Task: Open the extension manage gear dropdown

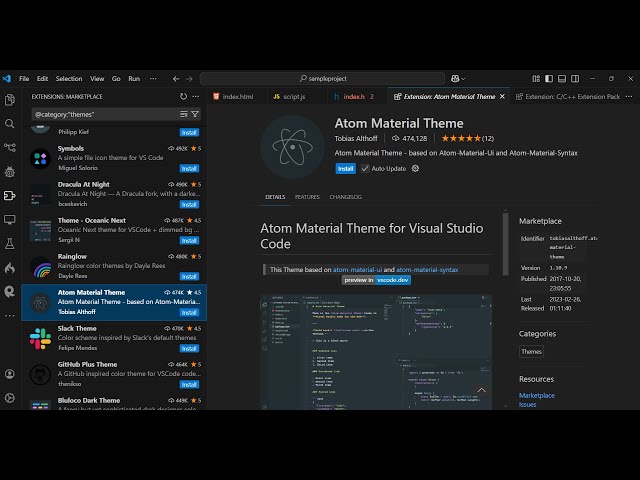Action: coord(416,168)
